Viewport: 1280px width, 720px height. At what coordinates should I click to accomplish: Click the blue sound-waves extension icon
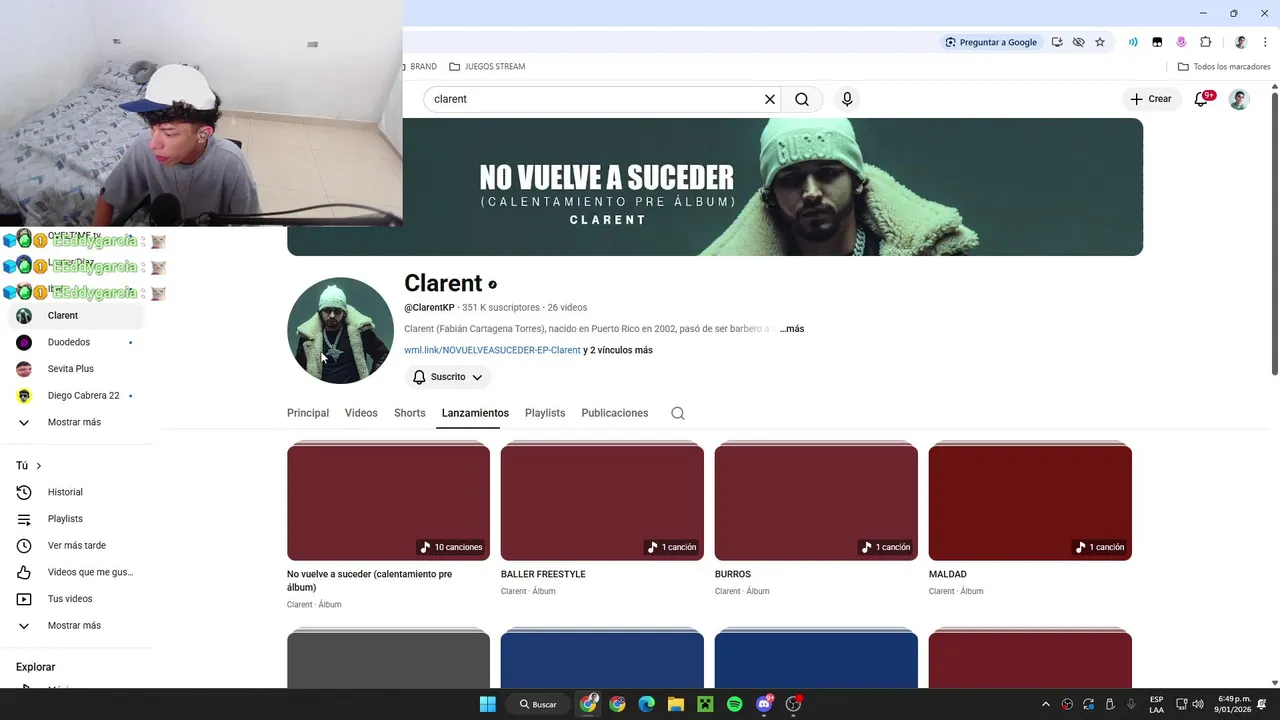(1133, 42)
